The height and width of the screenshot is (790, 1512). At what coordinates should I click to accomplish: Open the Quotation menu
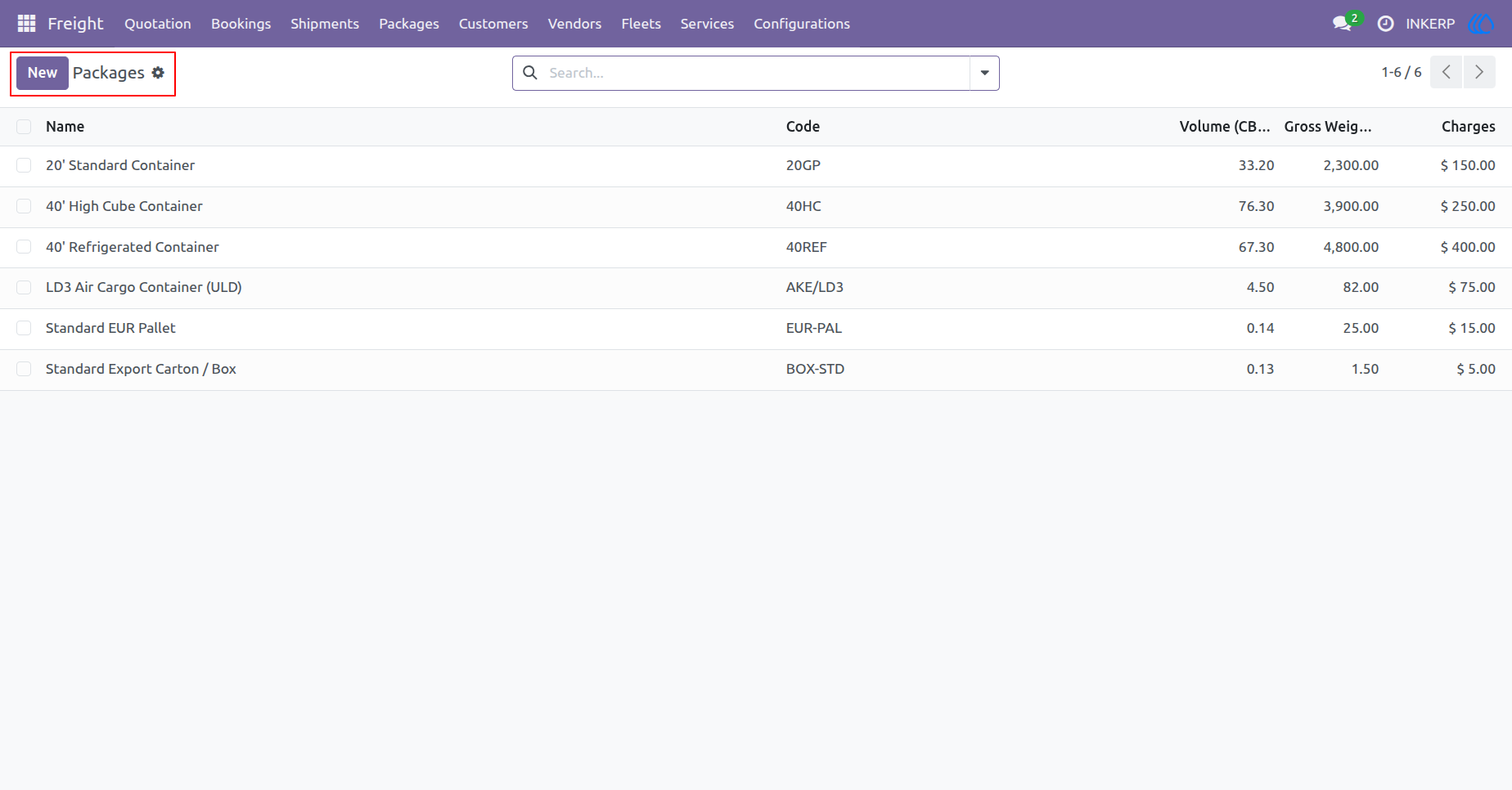point(158,24)
